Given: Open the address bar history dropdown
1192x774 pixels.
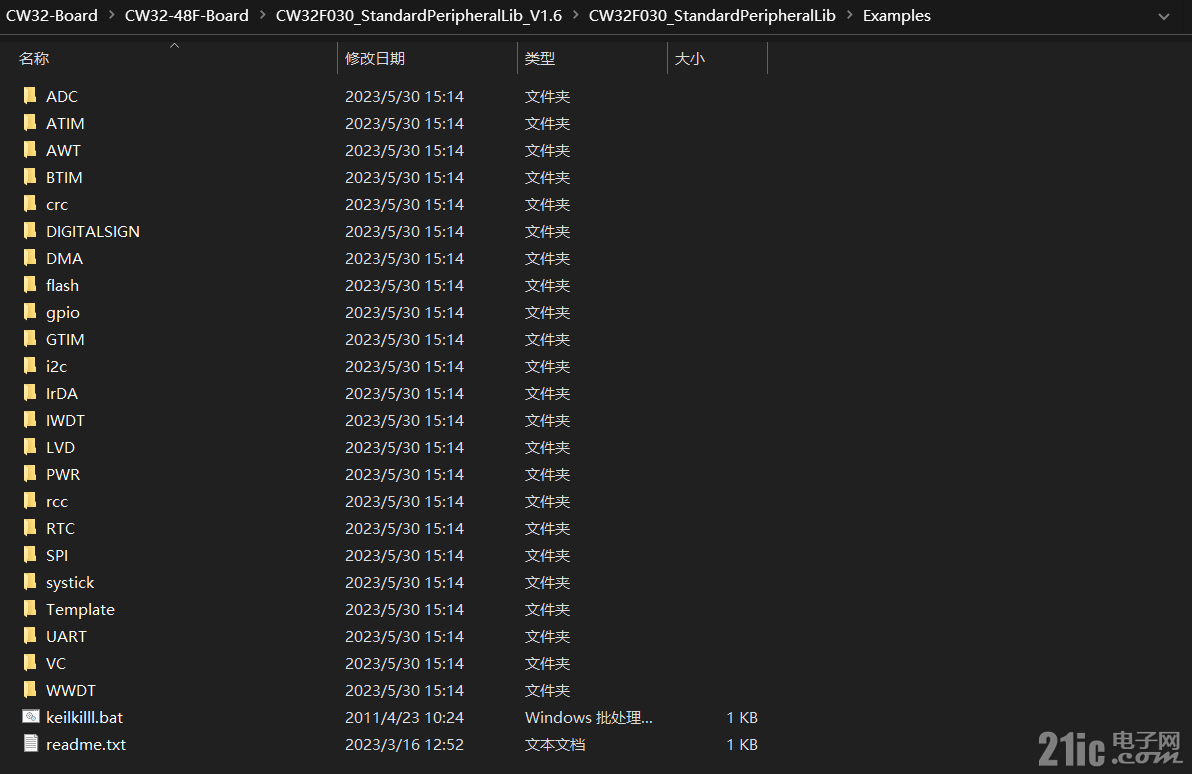Looking at the screenshot, I should 1164,16.
